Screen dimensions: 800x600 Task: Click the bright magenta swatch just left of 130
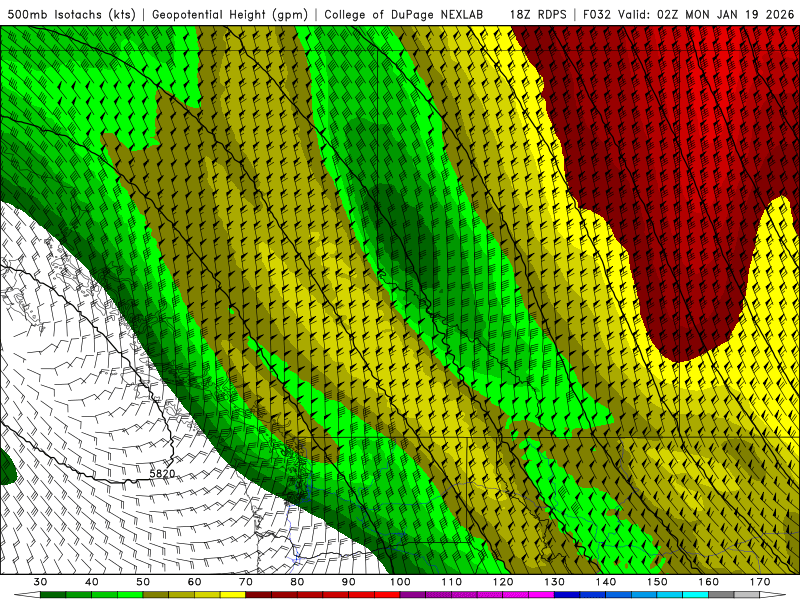point(541,595)
